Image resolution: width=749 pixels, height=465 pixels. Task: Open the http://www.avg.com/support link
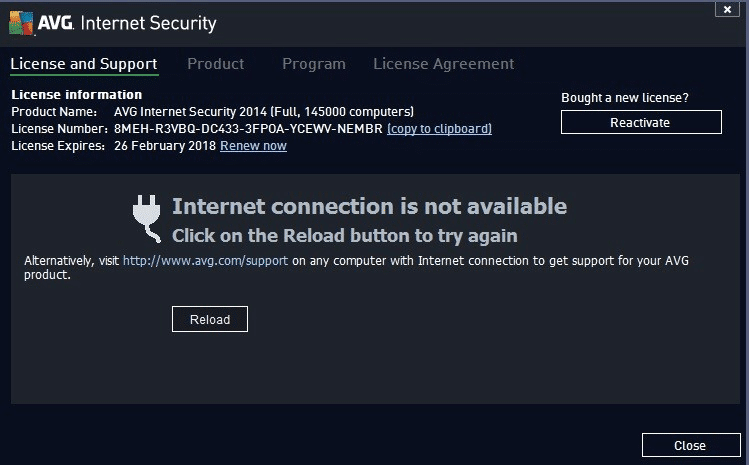206,260
